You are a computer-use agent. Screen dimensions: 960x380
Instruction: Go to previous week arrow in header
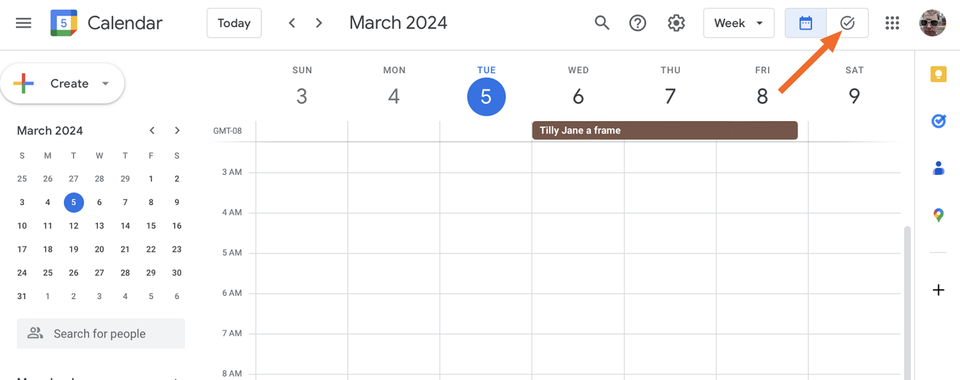click(x=292, y=23)
